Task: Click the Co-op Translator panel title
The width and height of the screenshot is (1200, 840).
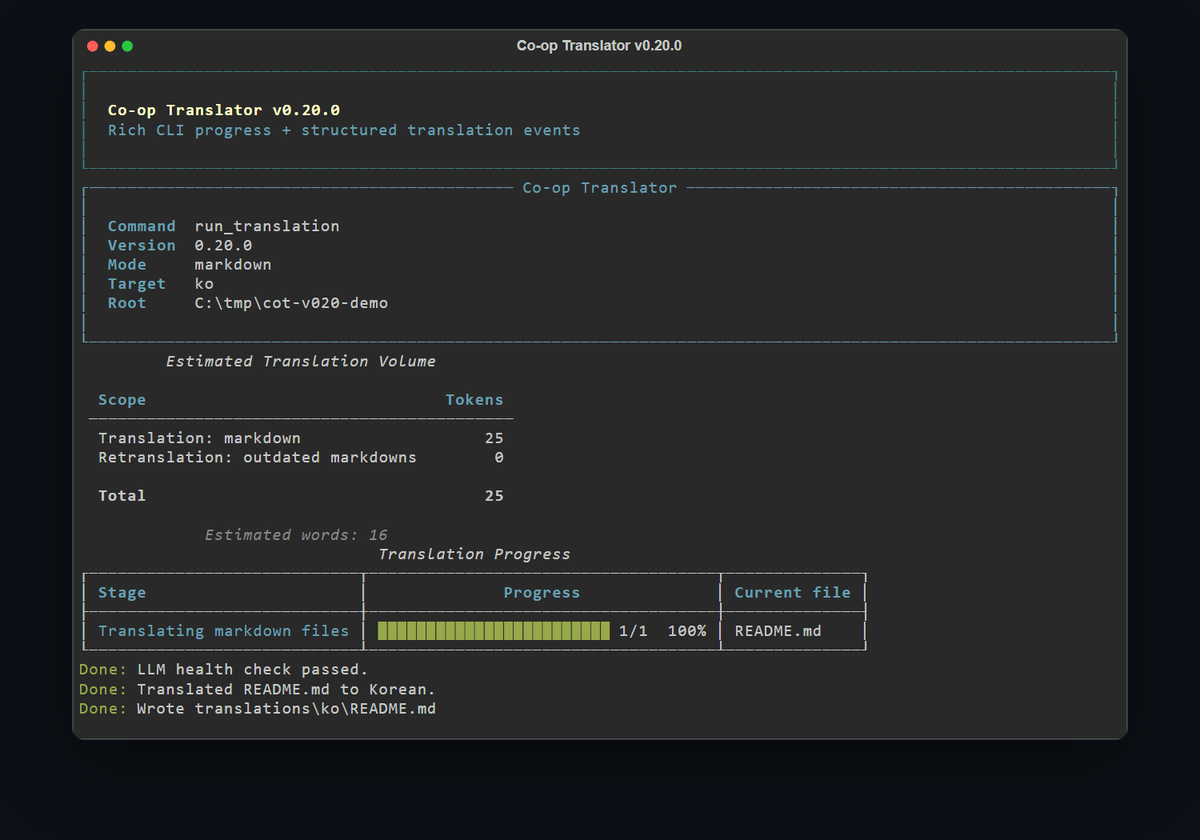Action: (599, 188)
